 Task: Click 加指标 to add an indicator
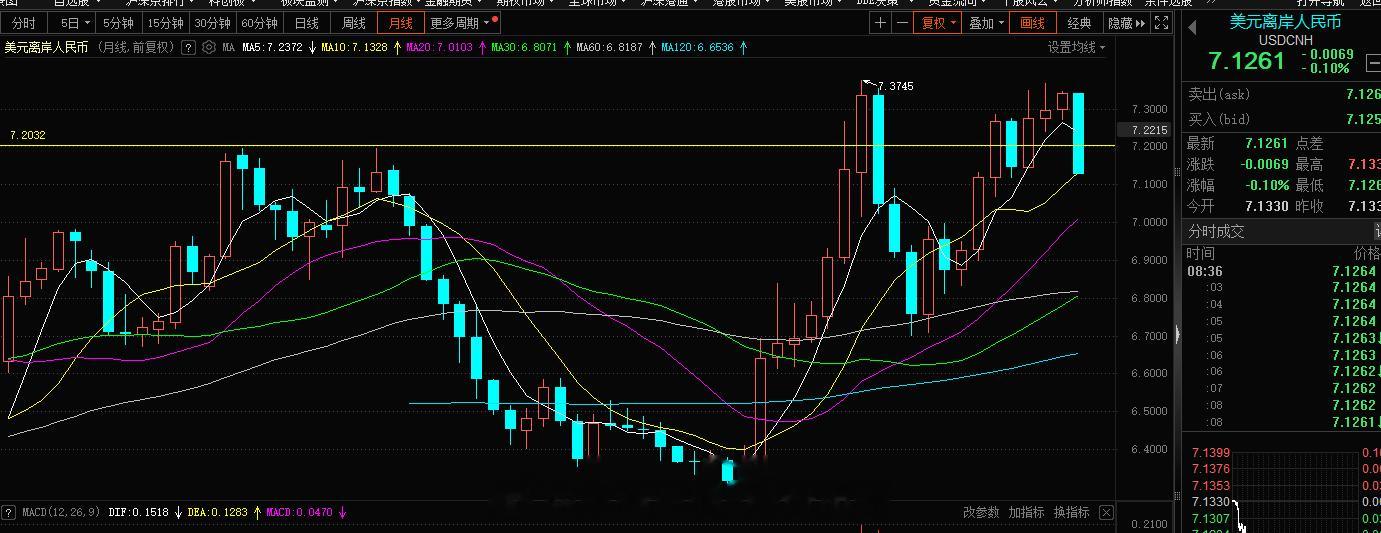[1026, 512]
